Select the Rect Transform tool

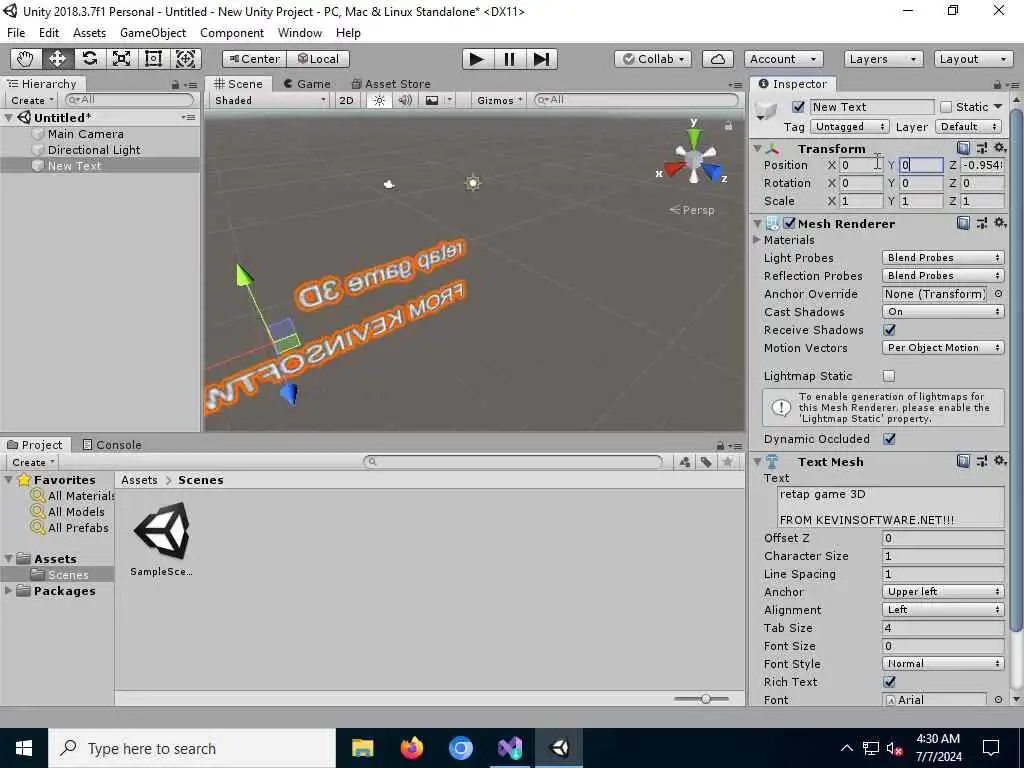(x=153, y=59)
